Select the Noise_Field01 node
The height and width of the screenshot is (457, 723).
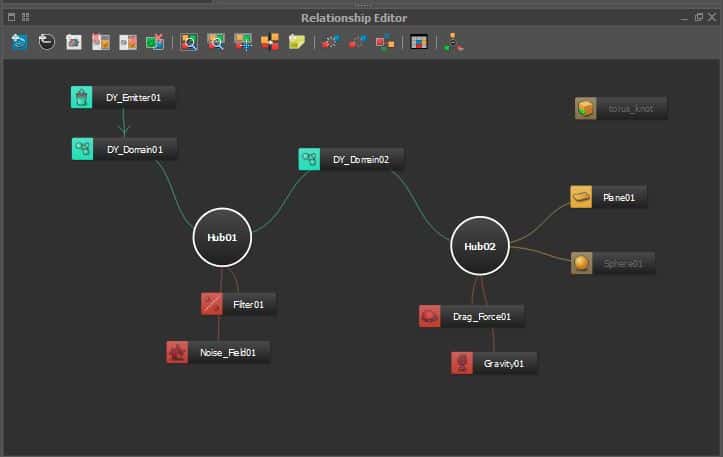click(218, 352)
